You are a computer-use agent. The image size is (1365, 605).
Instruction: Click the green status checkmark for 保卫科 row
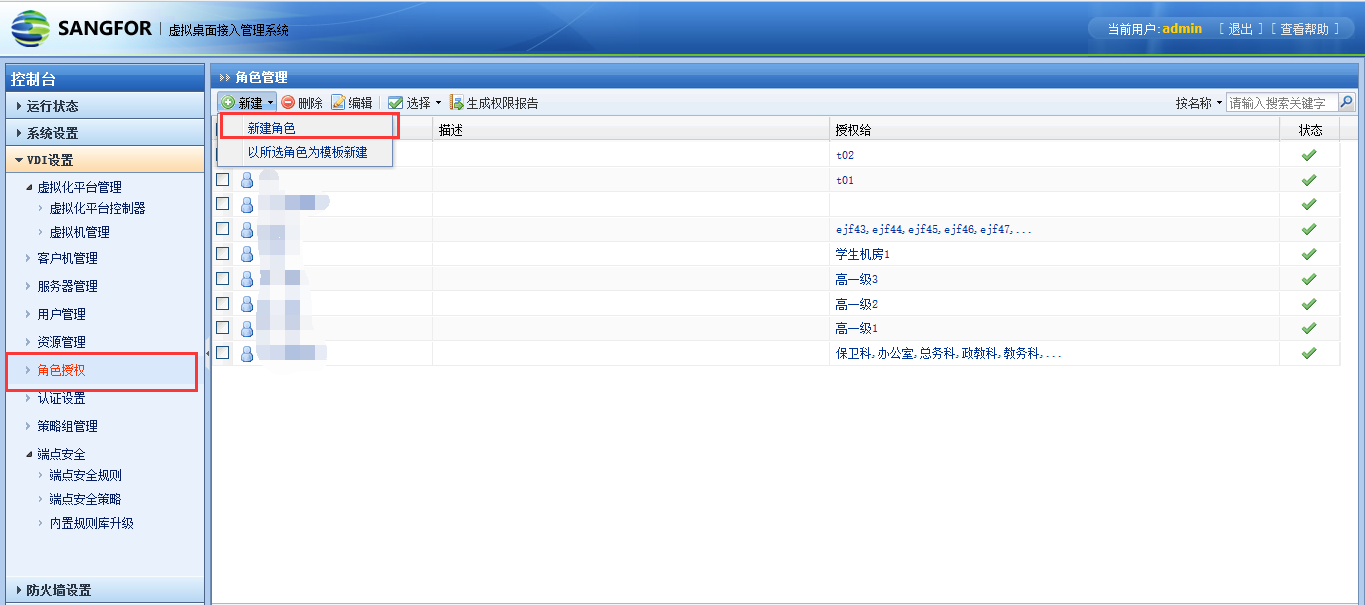[1308, 353]
